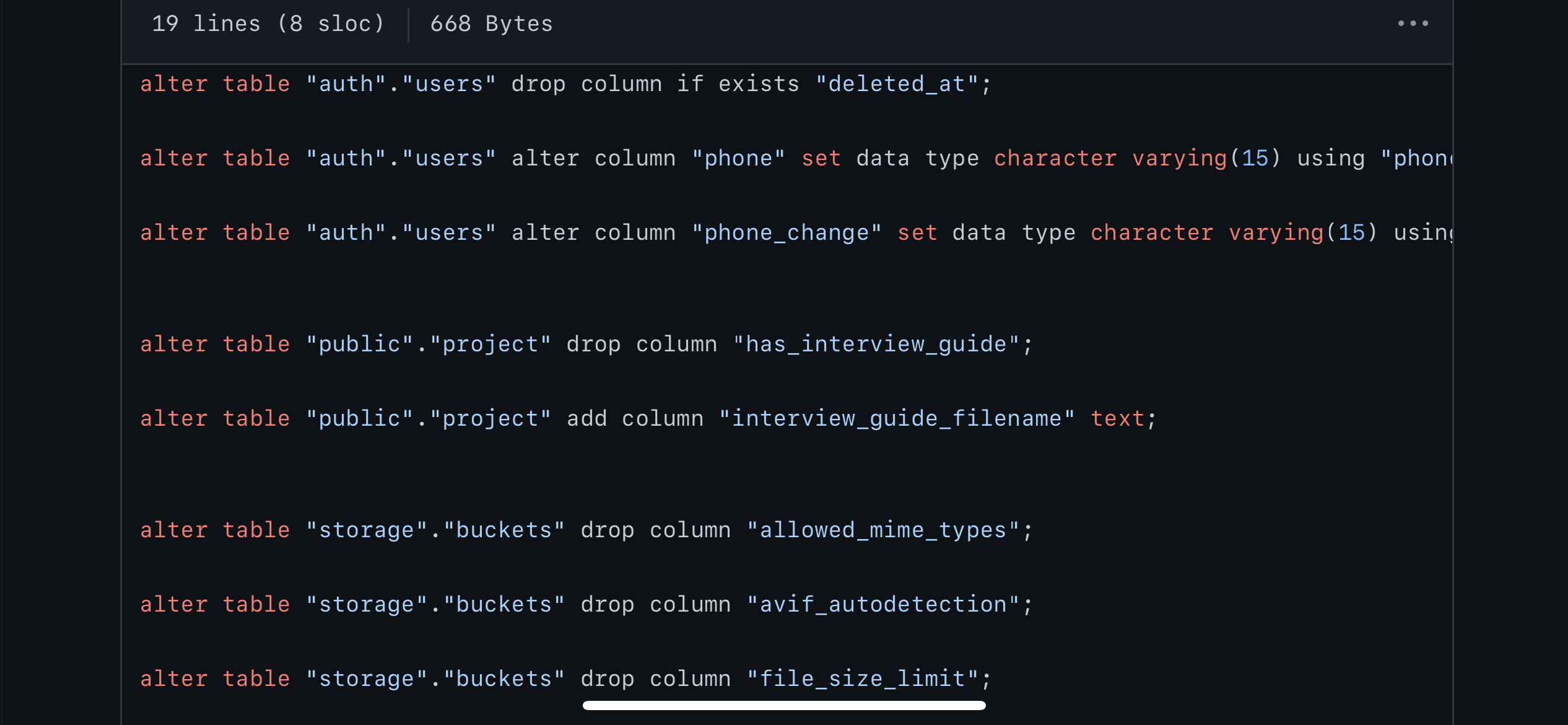
Task: Select the 'public'.'project' table reference
Action: click(428, 344)
